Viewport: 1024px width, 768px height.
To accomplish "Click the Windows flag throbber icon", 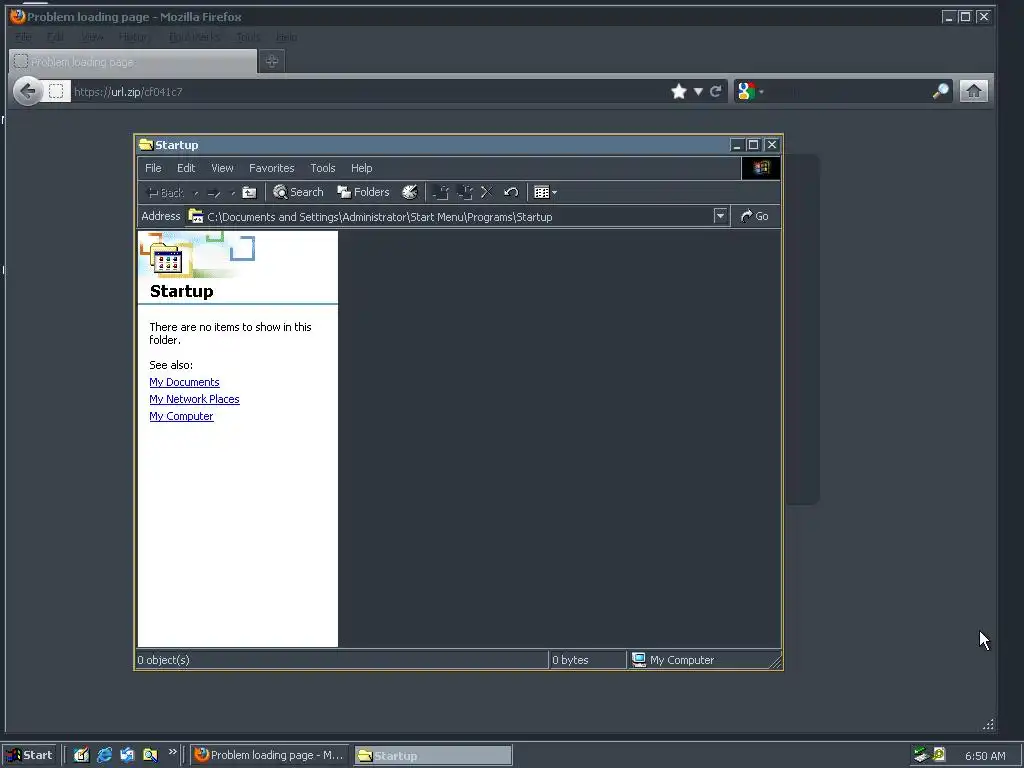I will (761, 168).
